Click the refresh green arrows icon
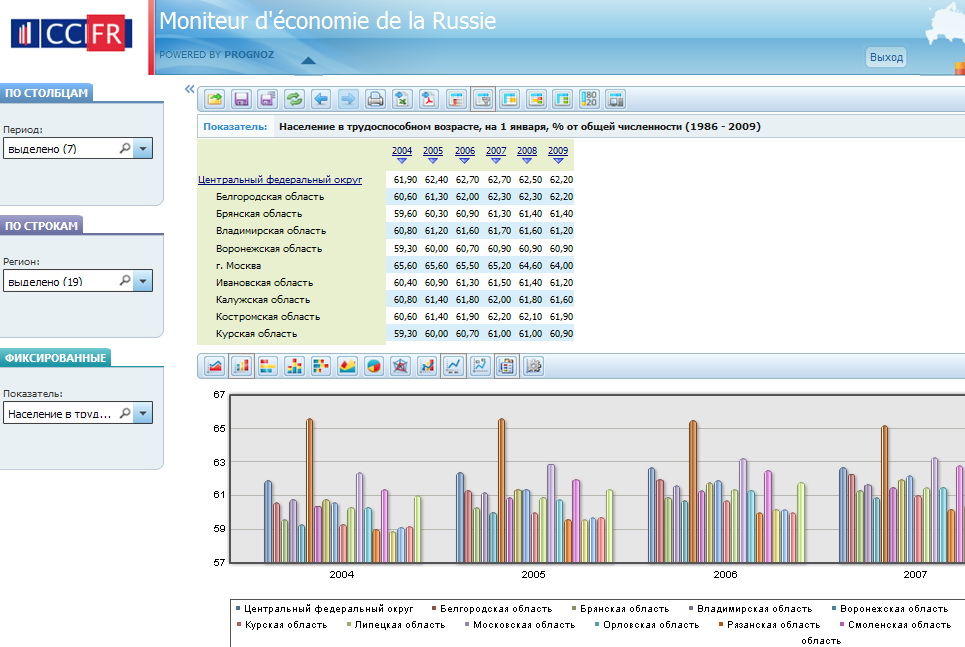This screenshot has width=965, height=647. [x=294, y=99]
